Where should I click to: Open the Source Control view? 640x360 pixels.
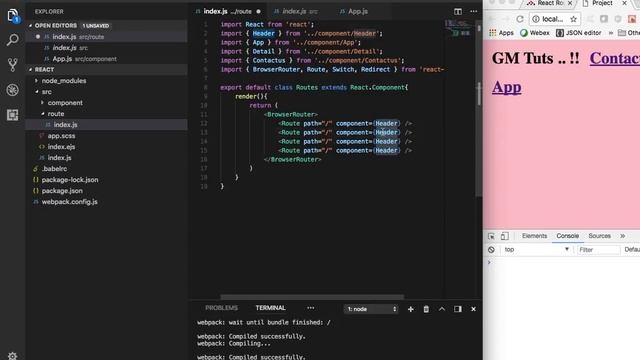click(x=13, y=65)
